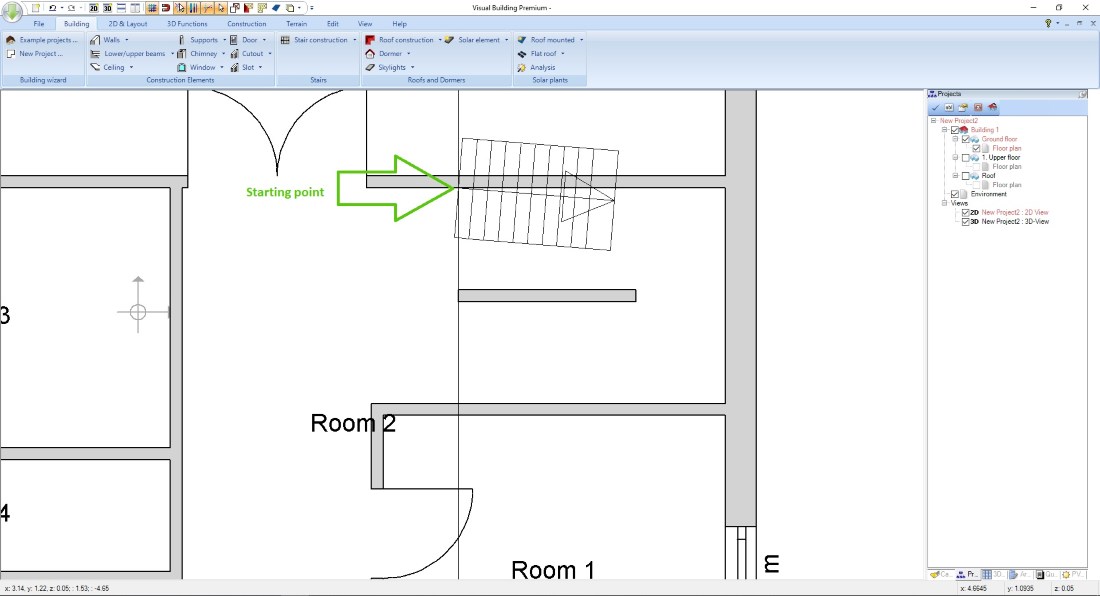The width and height of the screenshot is (1100, 596).
Task: Click the green application menu orb
Action: [13, 12]
